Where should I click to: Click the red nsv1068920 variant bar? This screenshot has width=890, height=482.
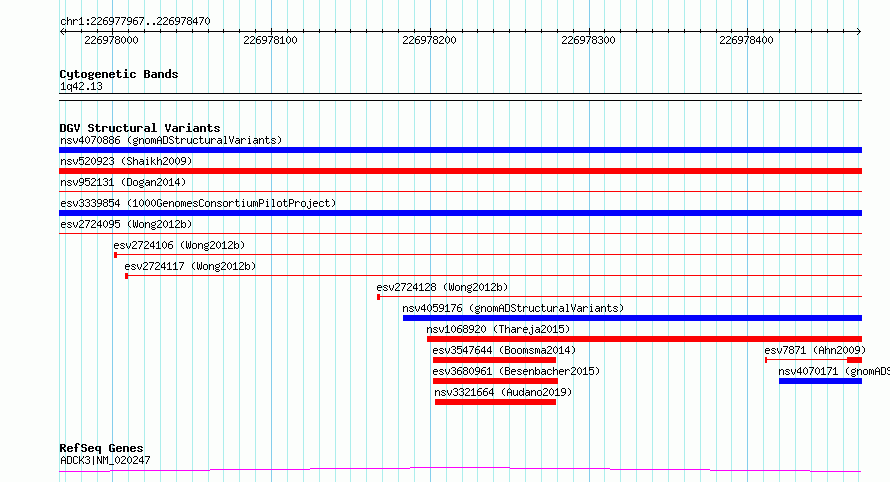[x=645, y=339]
